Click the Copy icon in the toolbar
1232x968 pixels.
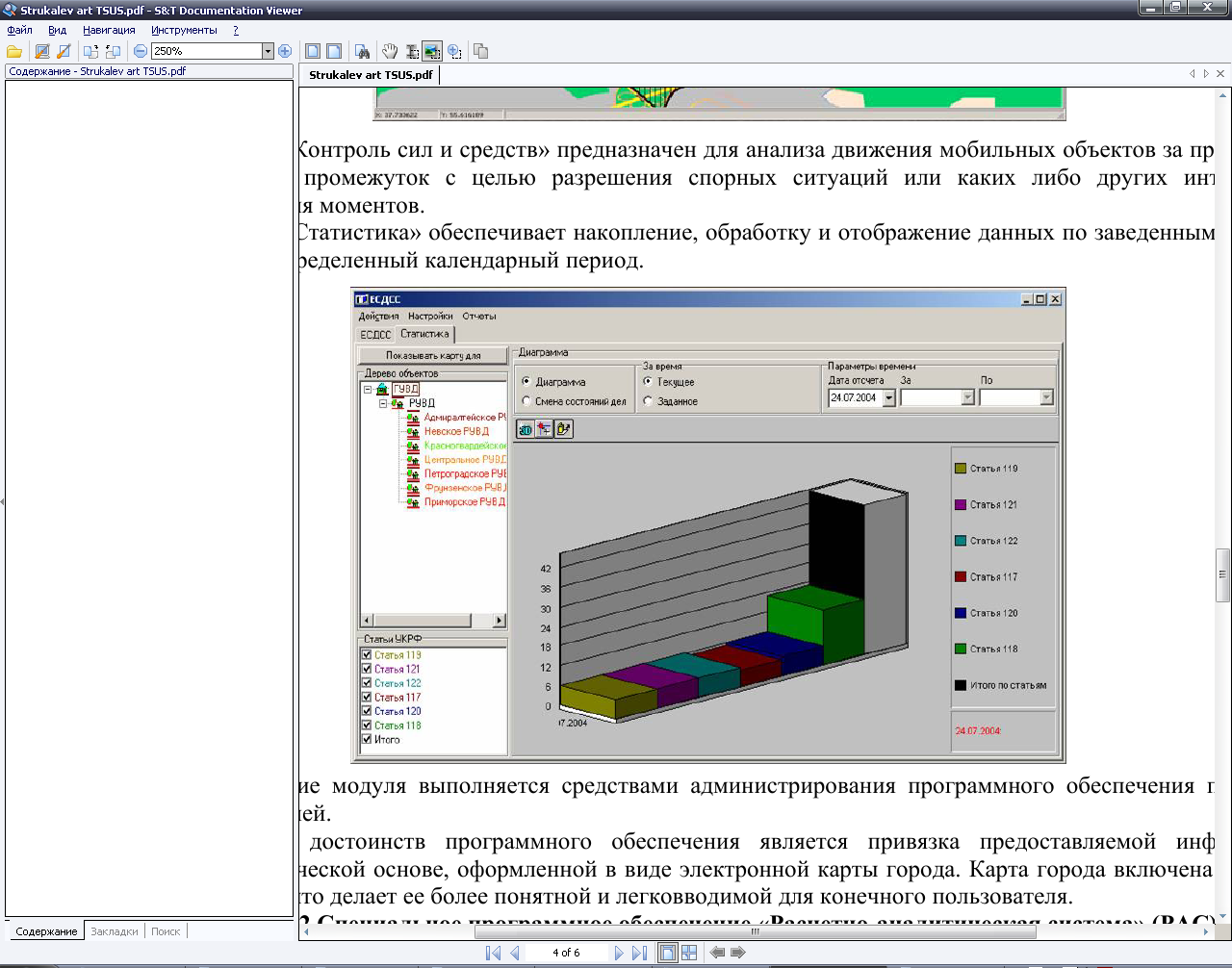coord(481,51)
